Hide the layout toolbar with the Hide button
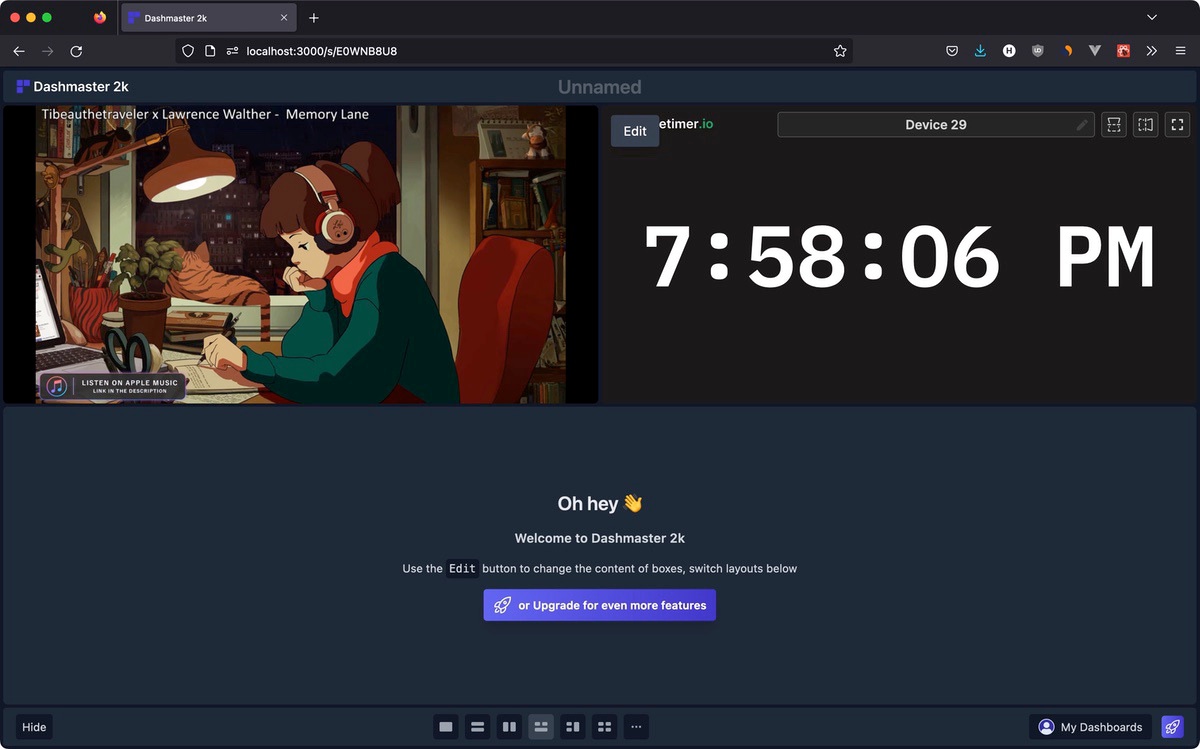The height and width of the screenshot is (749, 1200). click(33, 726)
